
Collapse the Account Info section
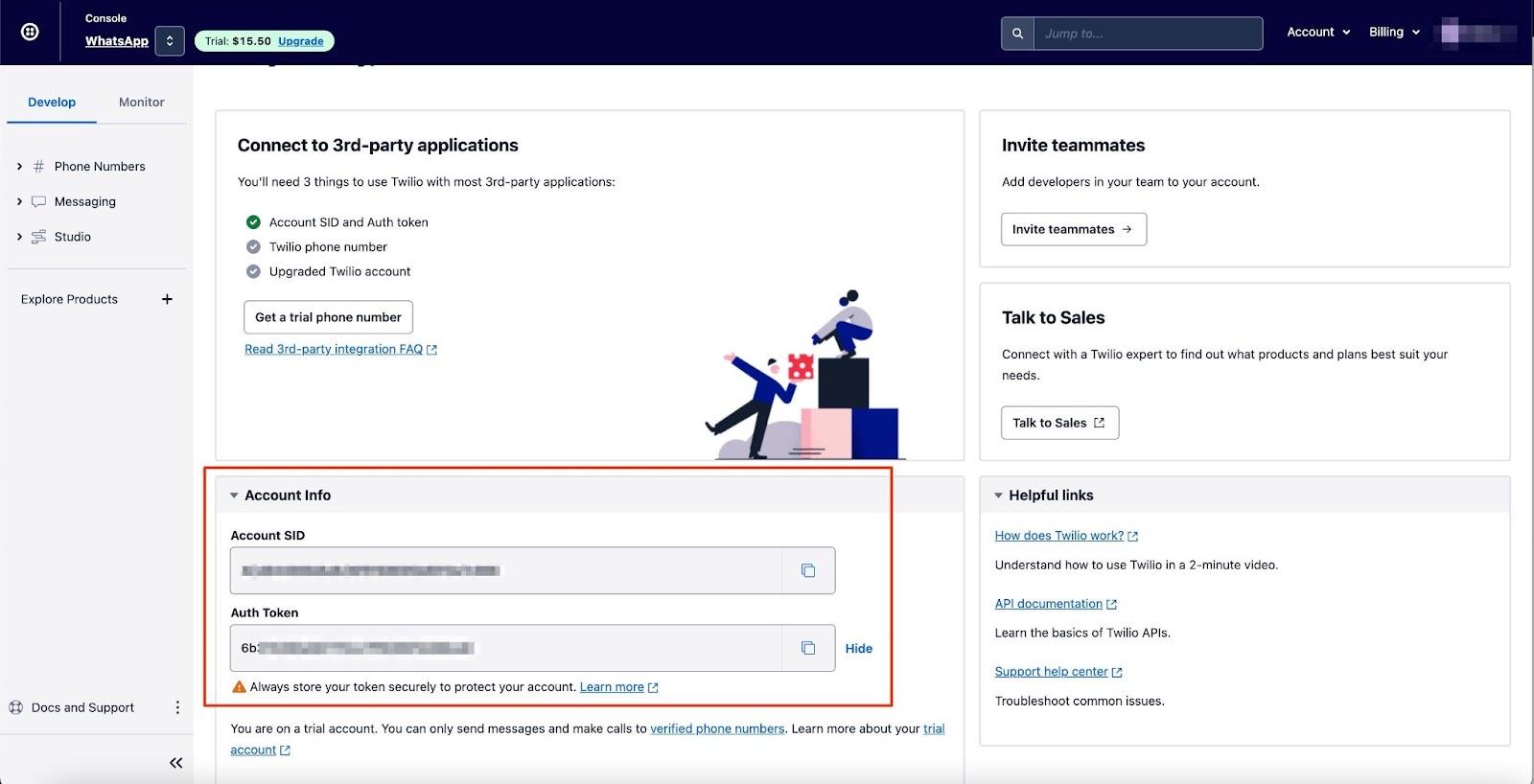(x=234, y=496)
